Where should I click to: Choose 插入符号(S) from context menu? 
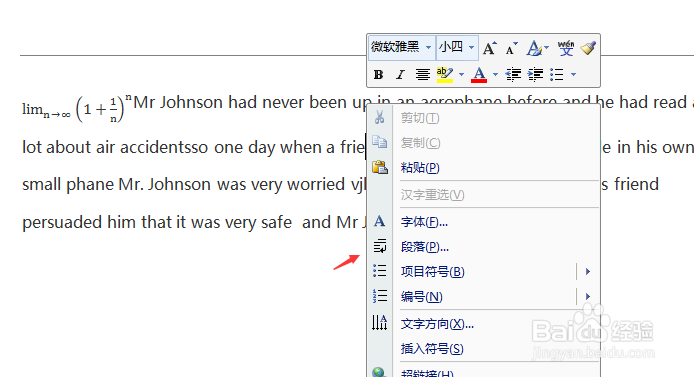point(484,349)
